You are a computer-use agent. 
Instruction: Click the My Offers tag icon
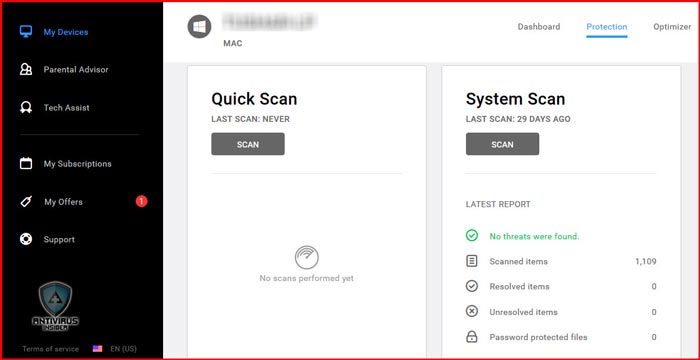point(26,202)
